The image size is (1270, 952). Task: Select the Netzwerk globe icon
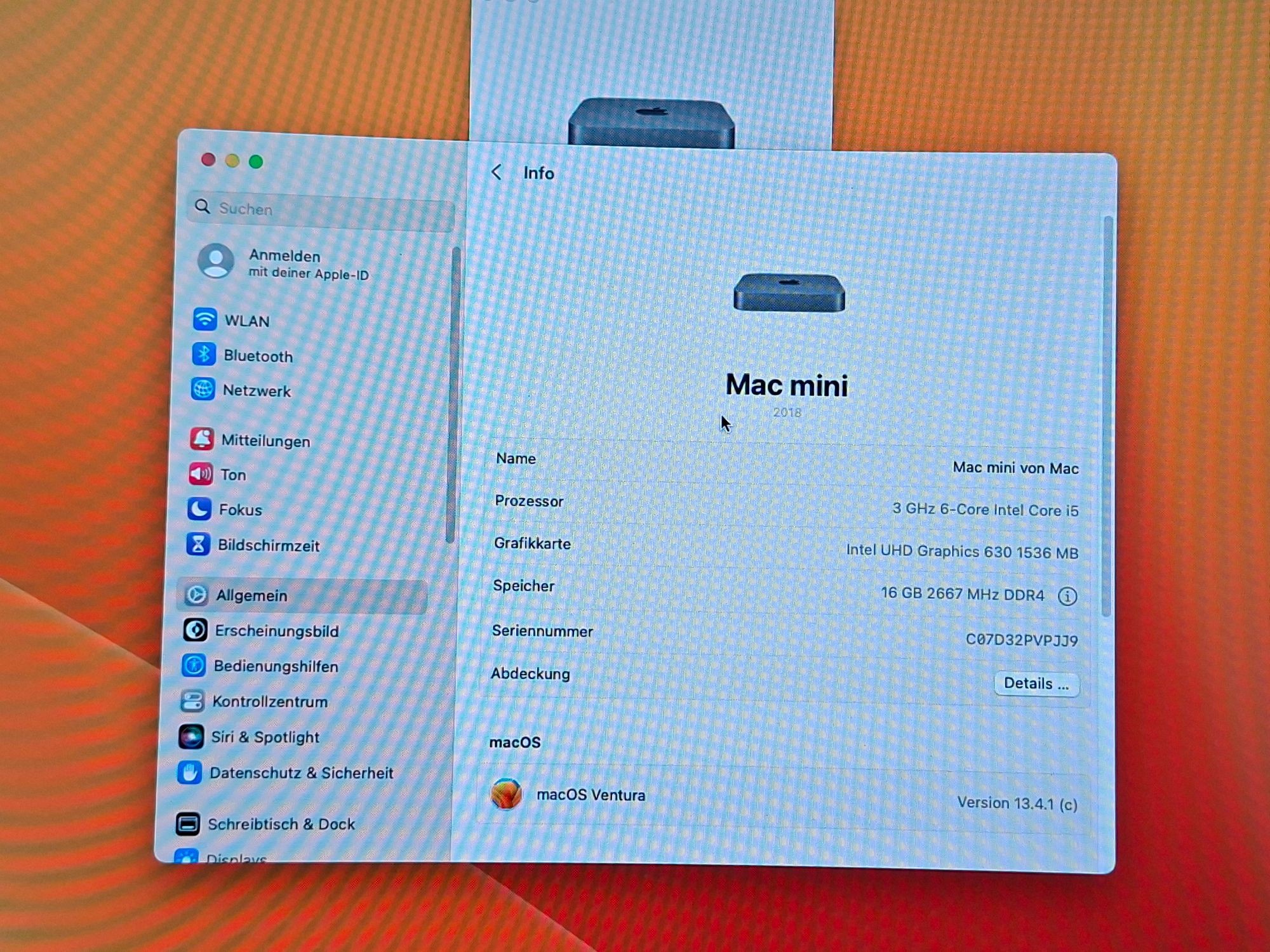coord(203,389)
